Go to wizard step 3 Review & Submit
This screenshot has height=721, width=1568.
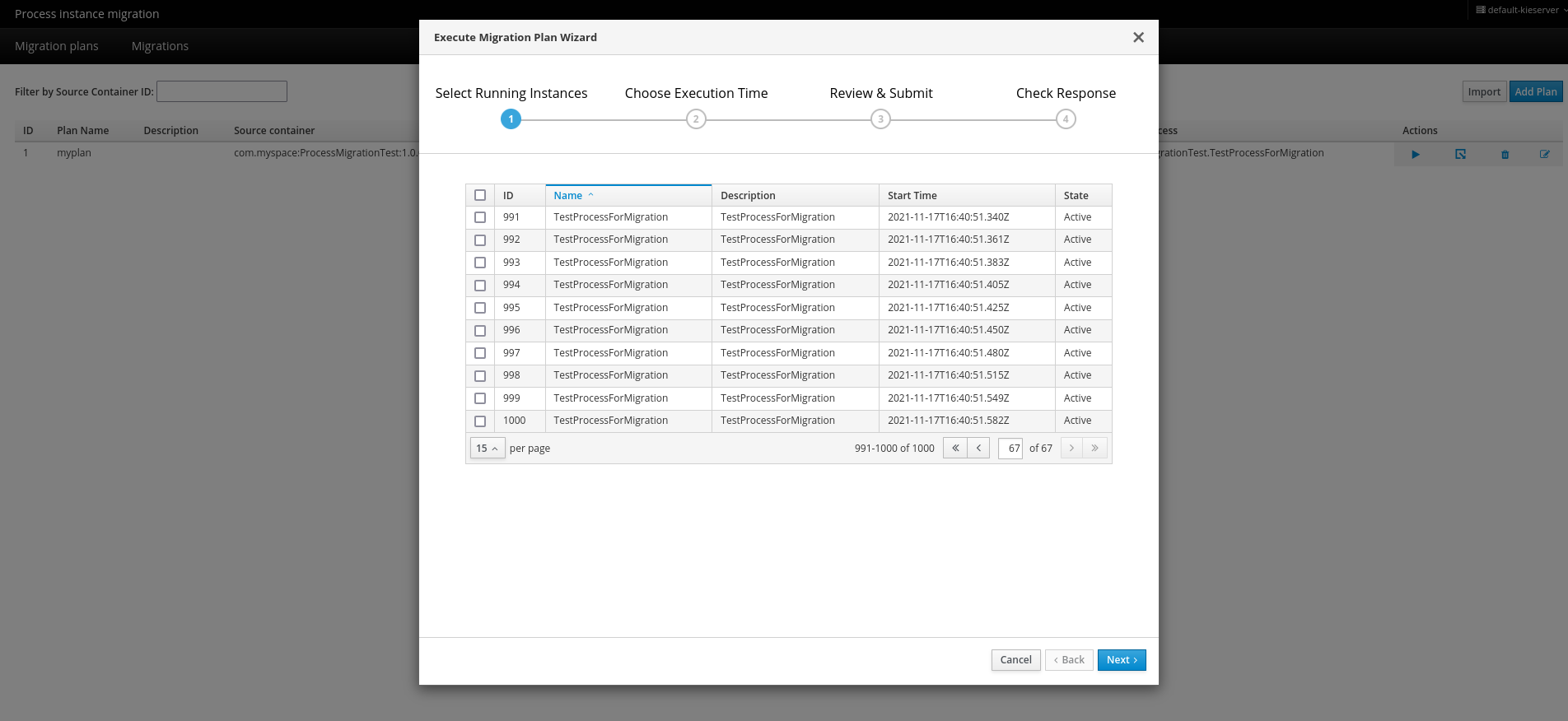click(881, 119)
